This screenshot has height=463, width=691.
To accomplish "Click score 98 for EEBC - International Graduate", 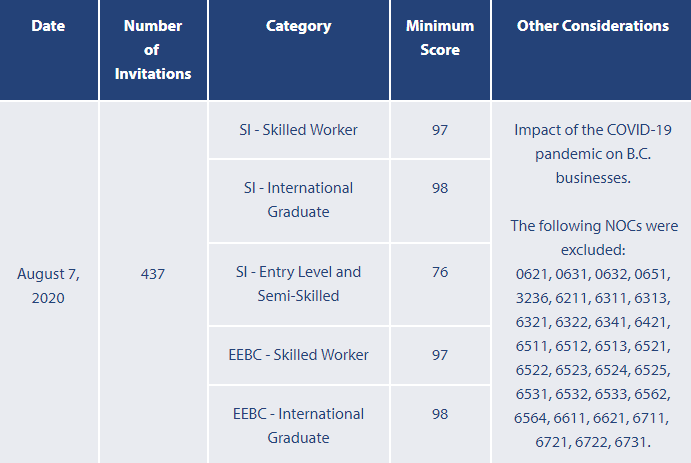I will coord(440,413).
